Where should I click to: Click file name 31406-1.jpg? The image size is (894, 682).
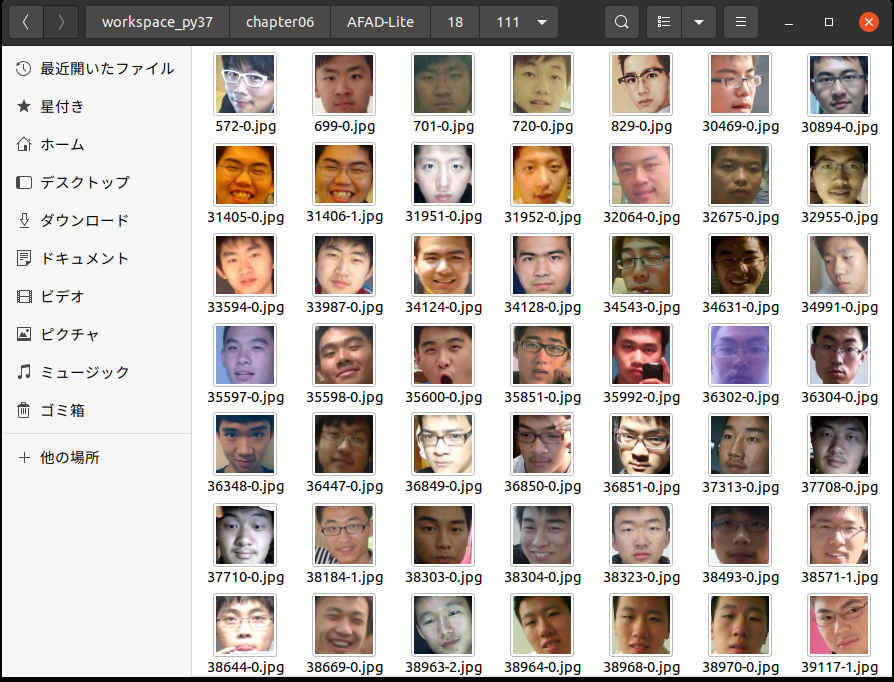[344, 217]
